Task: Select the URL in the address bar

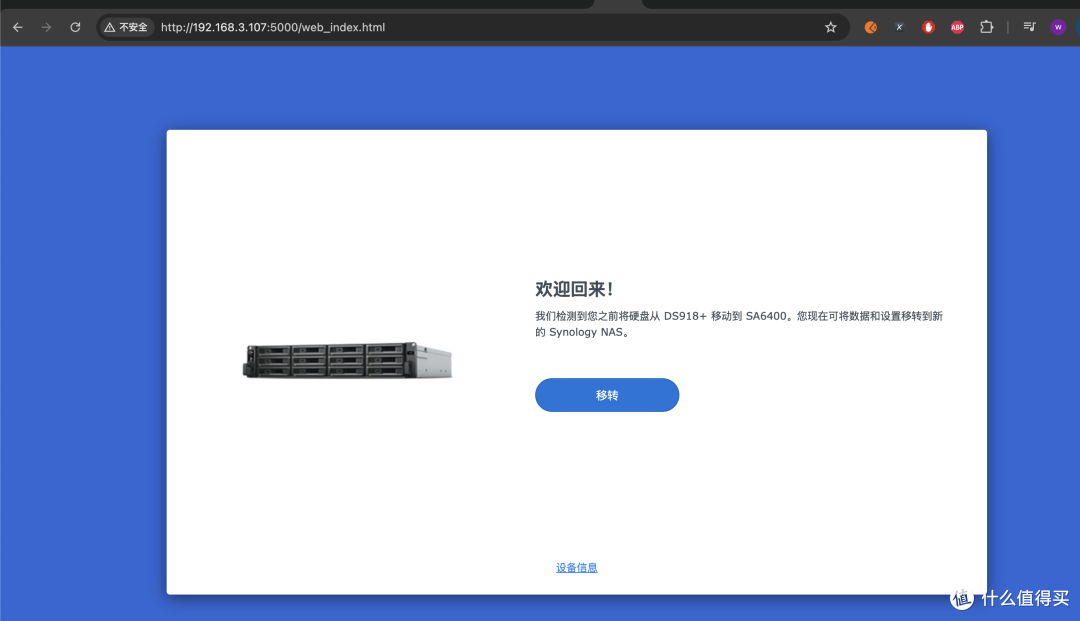Action: click(273, 28)
